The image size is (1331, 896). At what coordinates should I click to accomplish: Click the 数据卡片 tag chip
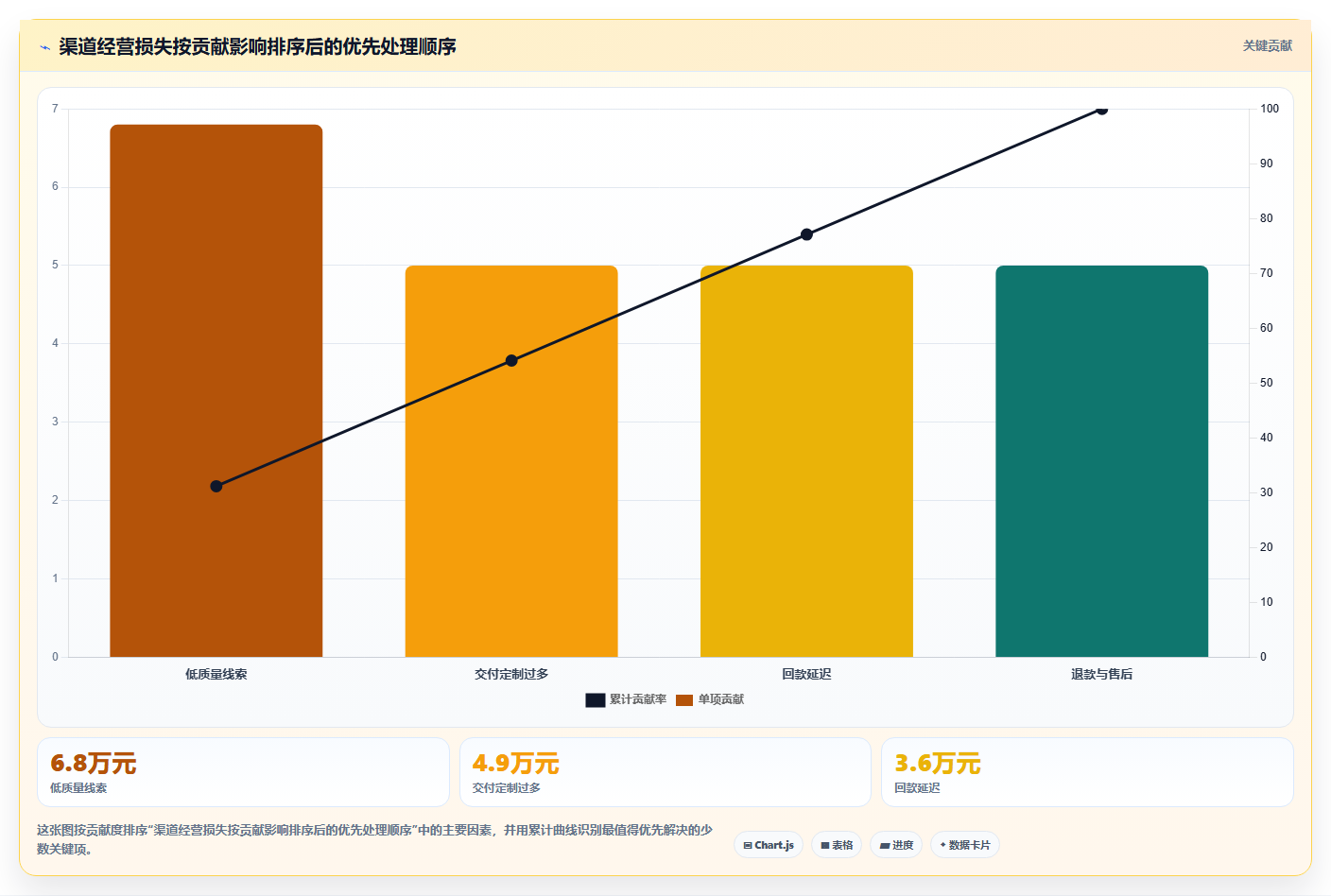[965, 845]
